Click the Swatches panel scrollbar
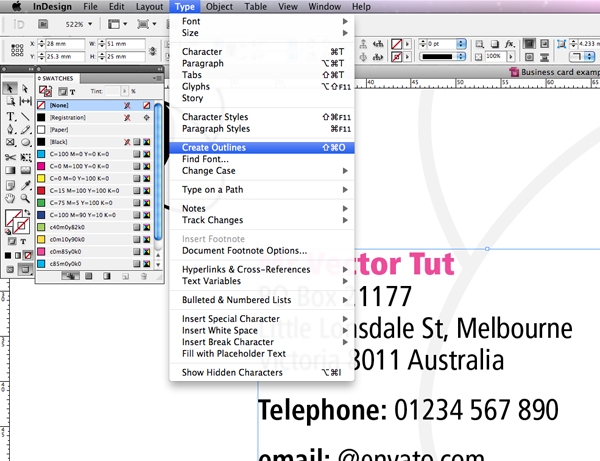Image resolution: width=600 pixels, height=461 pixels. click(158, 172)
